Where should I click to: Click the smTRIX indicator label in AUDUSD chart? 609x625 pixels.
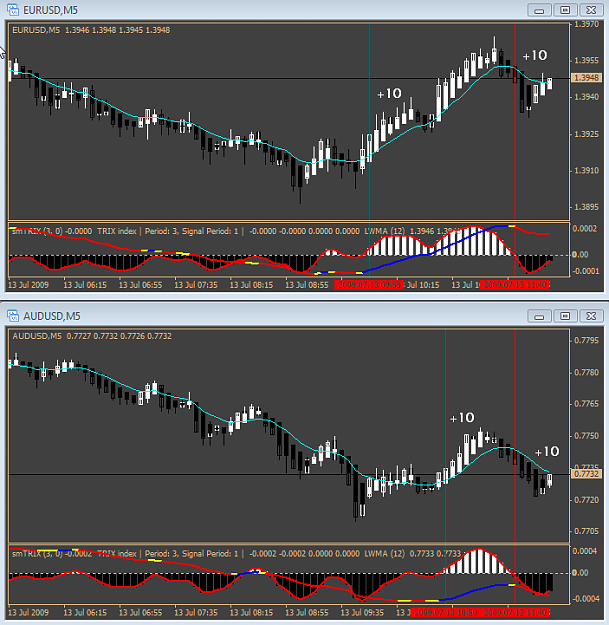coord(52,554)
